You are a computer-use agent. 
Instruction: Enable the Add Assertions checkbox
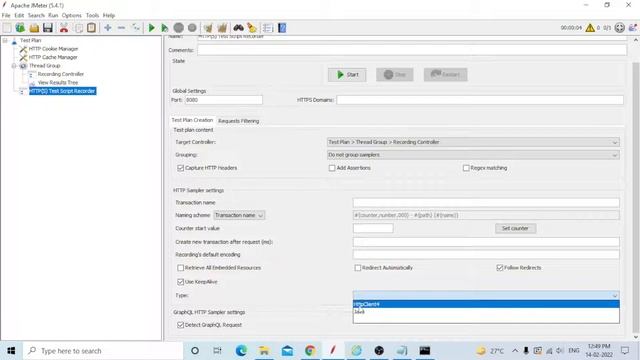pos(332,168)
